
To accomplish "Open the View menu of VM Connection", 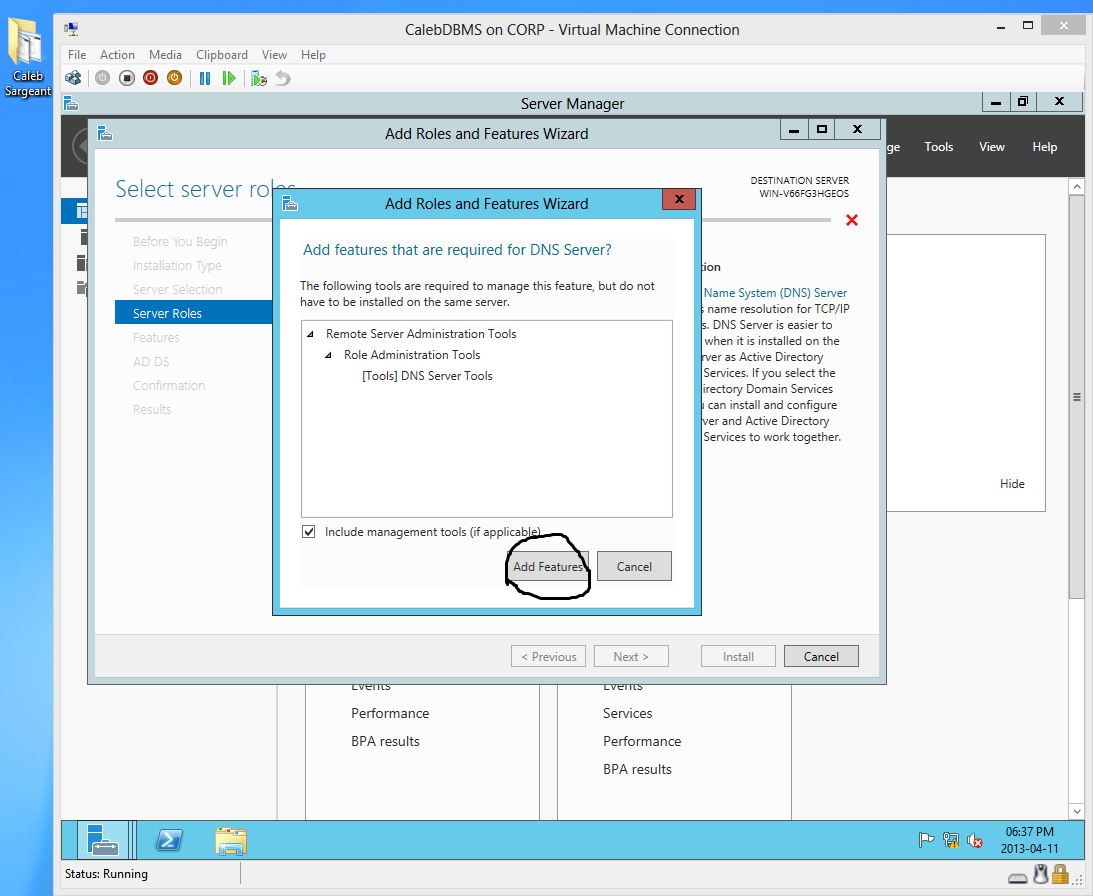I will point(274,54).
